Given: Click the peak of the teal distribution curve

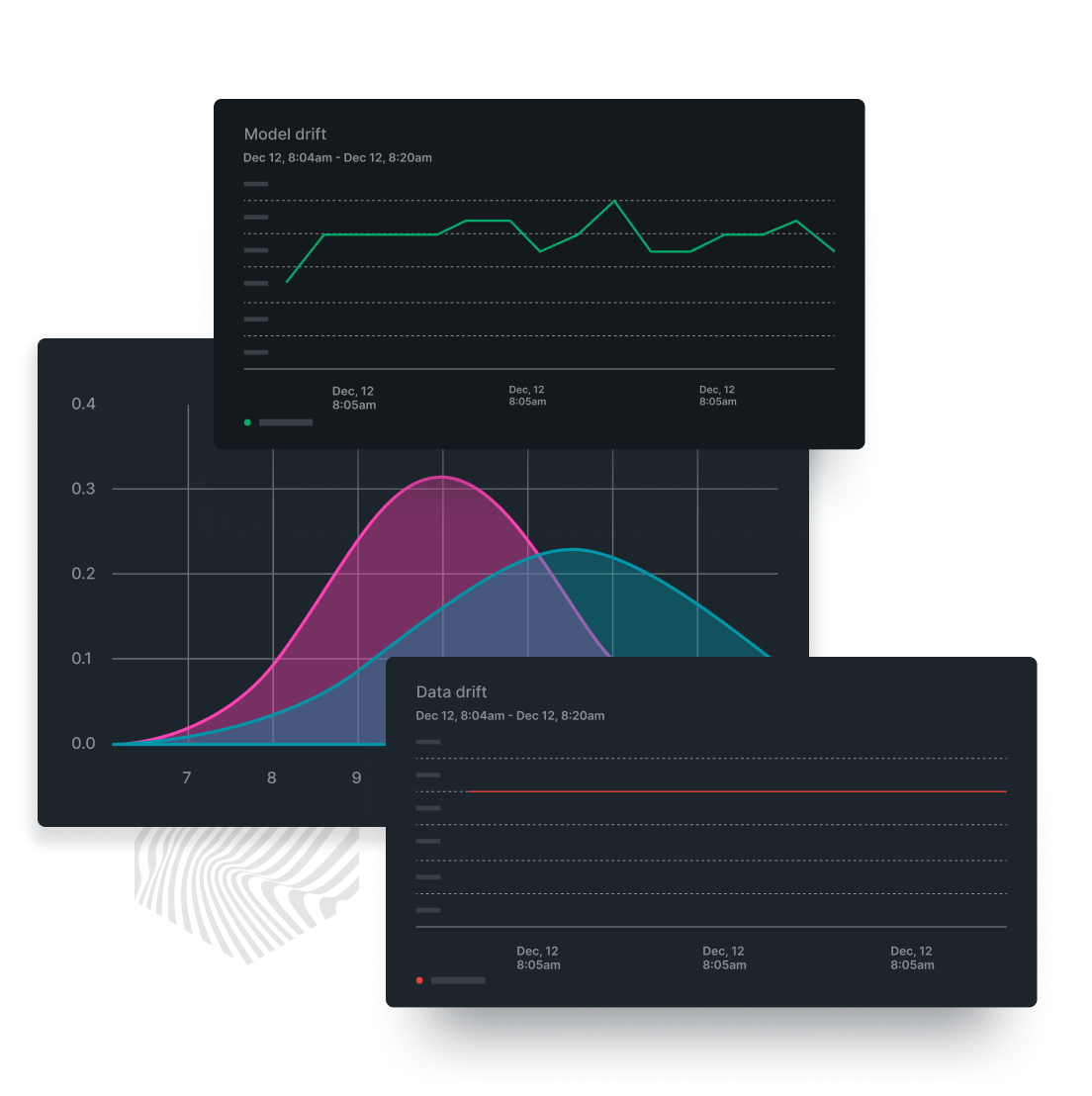Looking at the screenshot, I should click(572, 549).
